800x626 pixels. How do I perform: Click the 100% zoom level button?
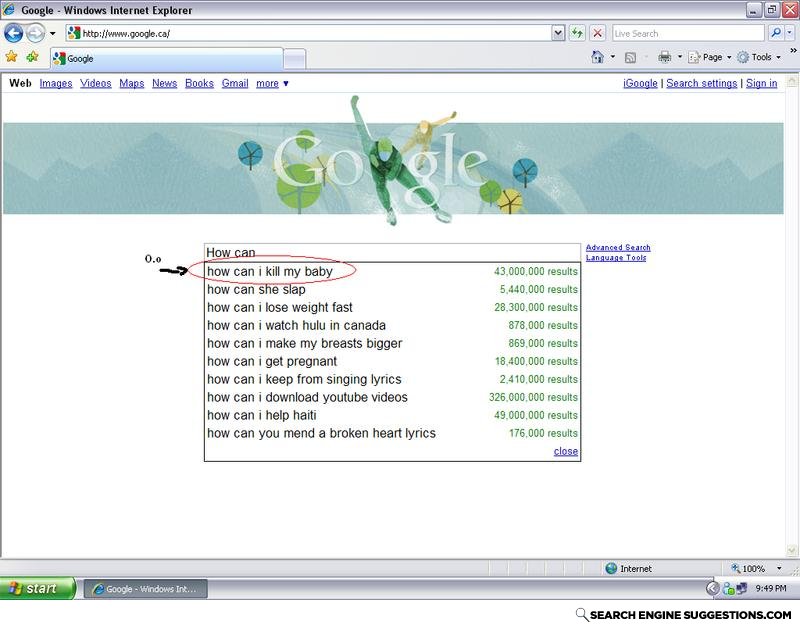click(748, 568)
